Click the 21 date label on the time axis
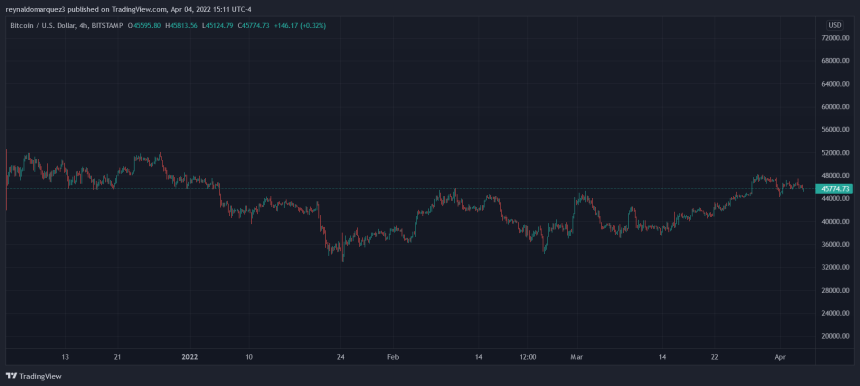The height and width of the screenshot is (386, 860). pyautogui.click(x=117, y=357)
